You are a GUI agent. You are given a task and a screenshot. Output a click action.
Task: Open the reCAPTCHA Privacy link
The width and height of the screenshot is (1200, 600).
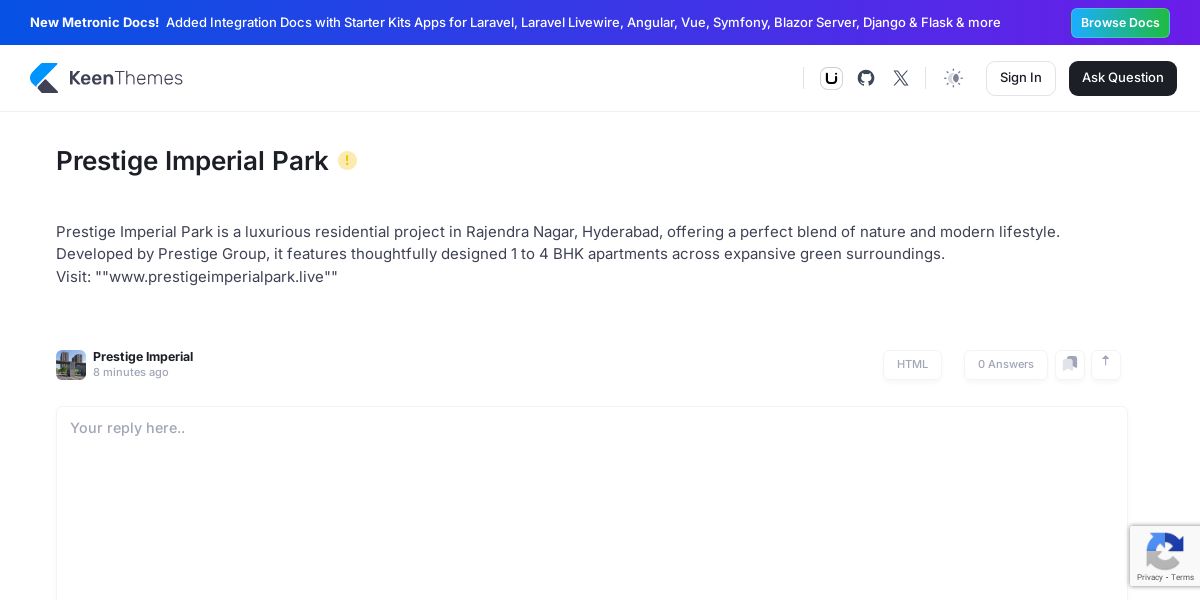(1149, 577)
